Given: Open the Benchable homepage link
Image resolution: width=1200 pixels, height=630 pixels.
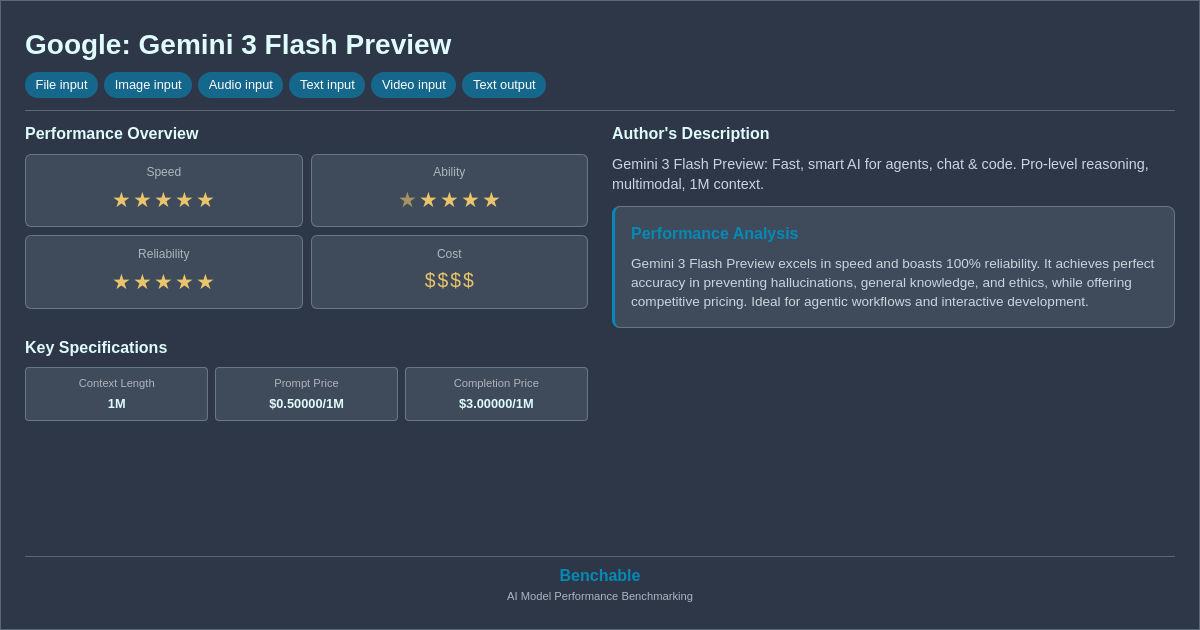Looking at the screenshot, I should click(599, 575).
